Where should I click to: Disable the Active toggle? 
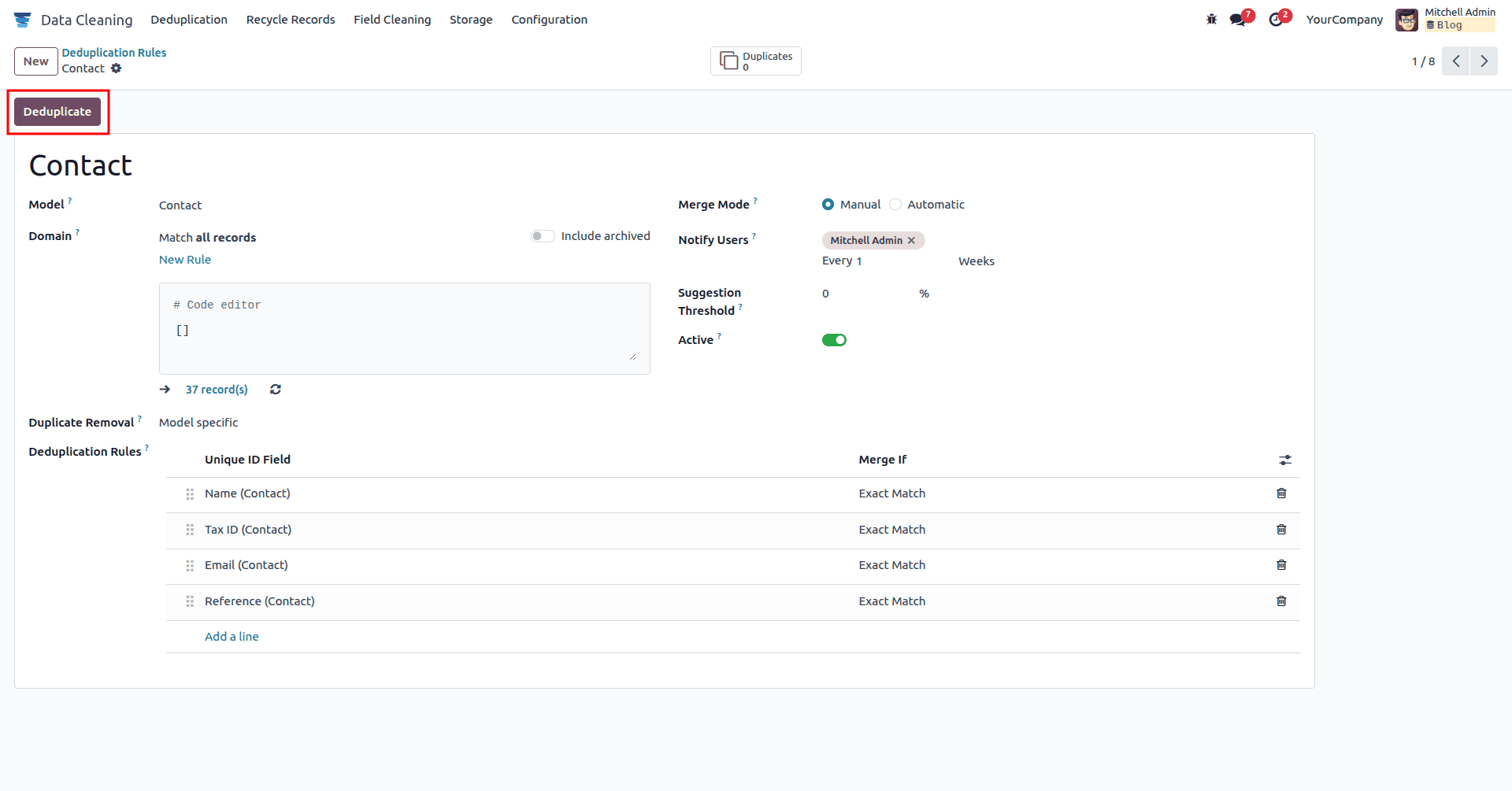point(834,339)
